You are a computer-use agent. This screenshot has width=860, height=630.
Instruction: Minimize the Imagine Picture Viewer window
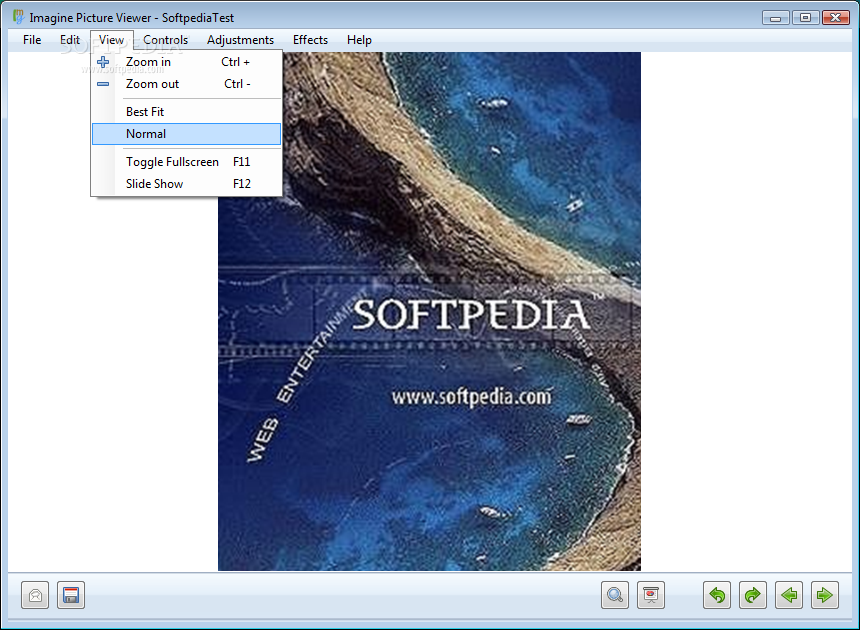pyautogui.click(x=775, y=18)
